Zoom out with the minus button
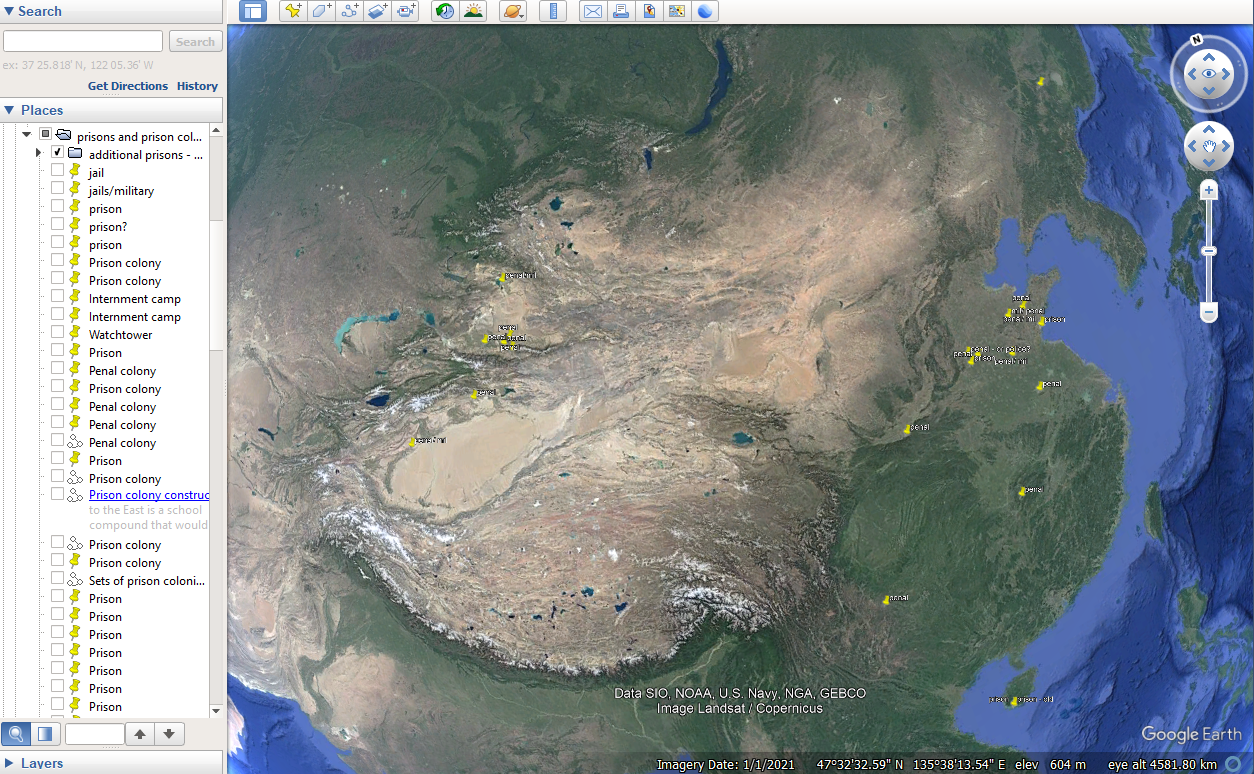 coord(1209,313)
